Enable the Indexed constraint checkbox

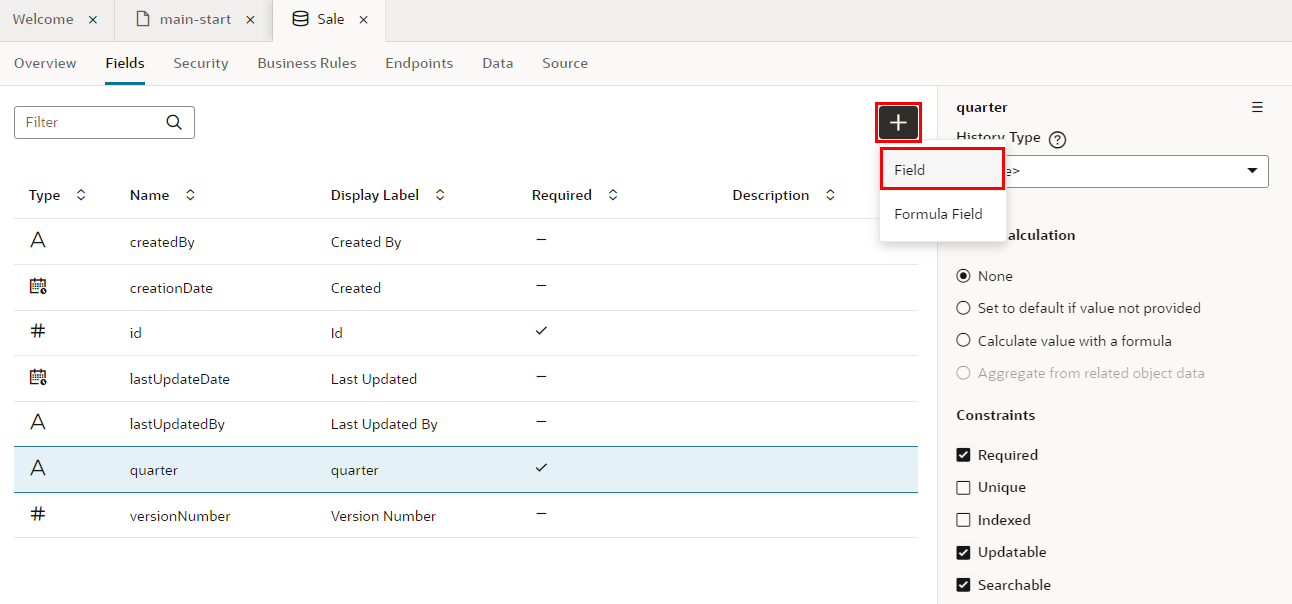pos(963,520)
